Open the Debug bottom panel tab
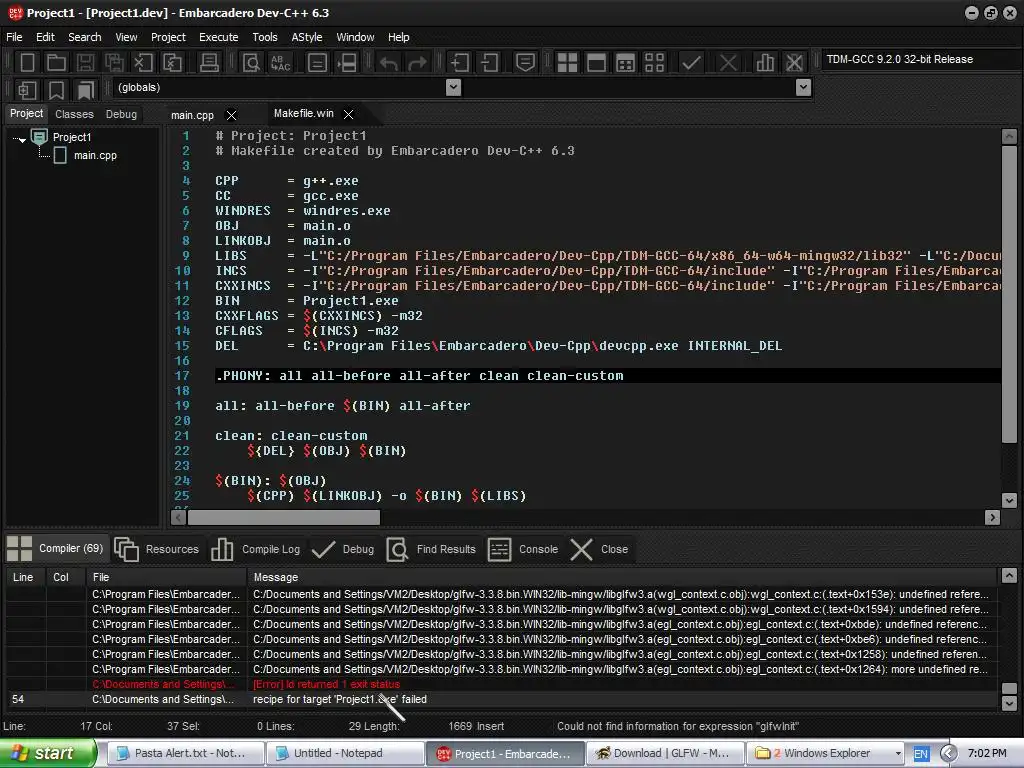This screenshot has width=1024, height=768. (x=343, y=549)
